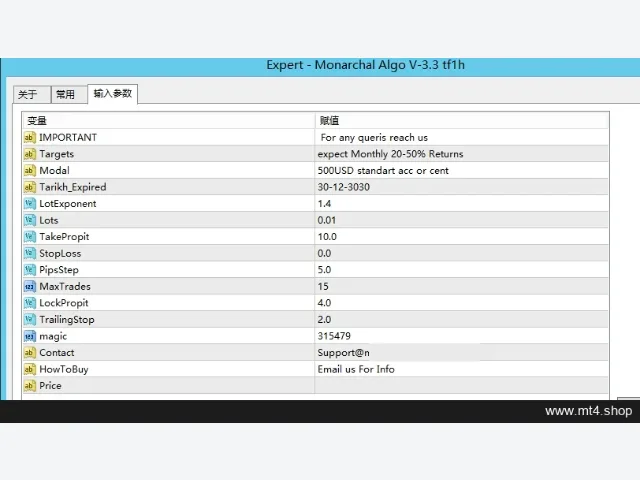Select the LockPropit variable name
Viewport: 640px width, 480px height.
[x=64, y=303]
